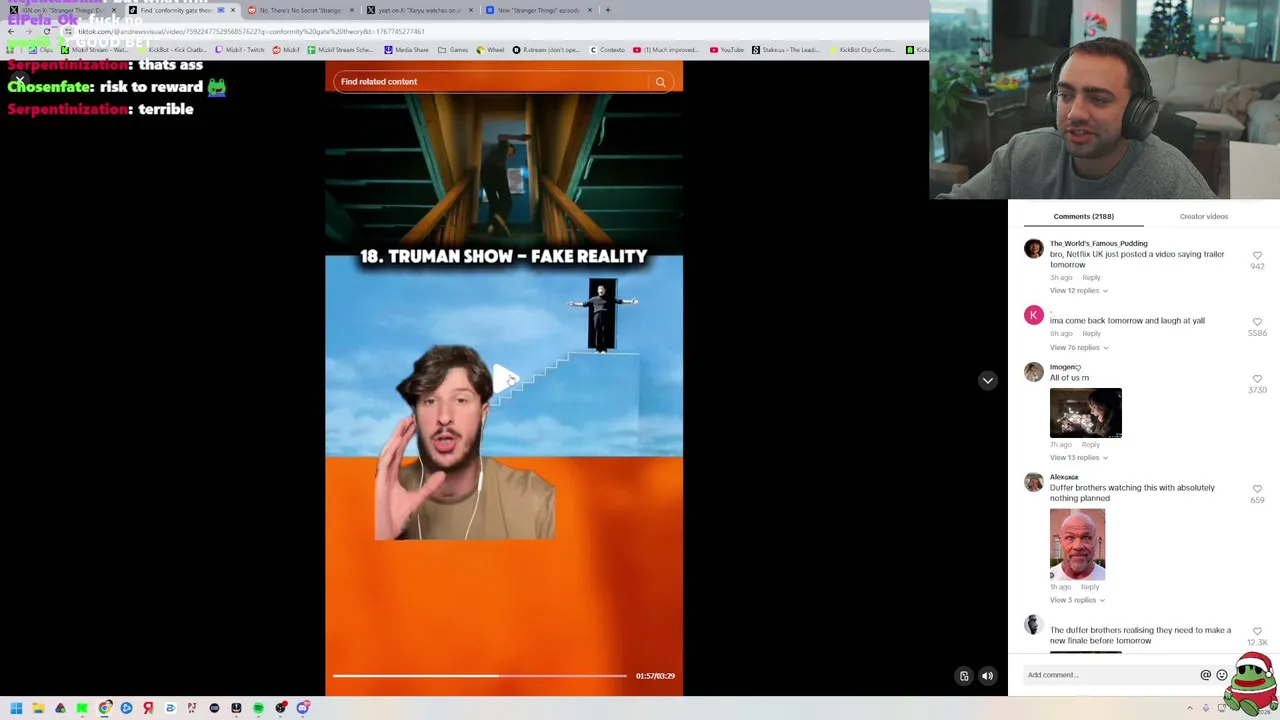Open Google Chrome from the taskbar
The image size is (1280, 720).
tap(104, 708)
